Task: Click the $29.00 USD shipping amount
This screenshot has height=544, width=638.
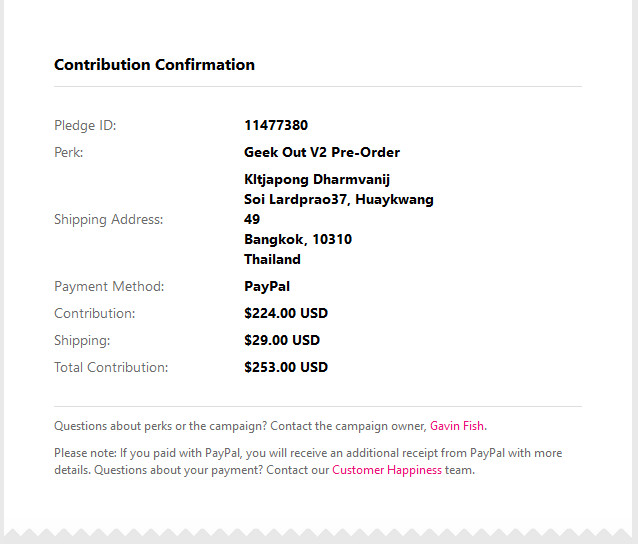Action: [282, 341]
